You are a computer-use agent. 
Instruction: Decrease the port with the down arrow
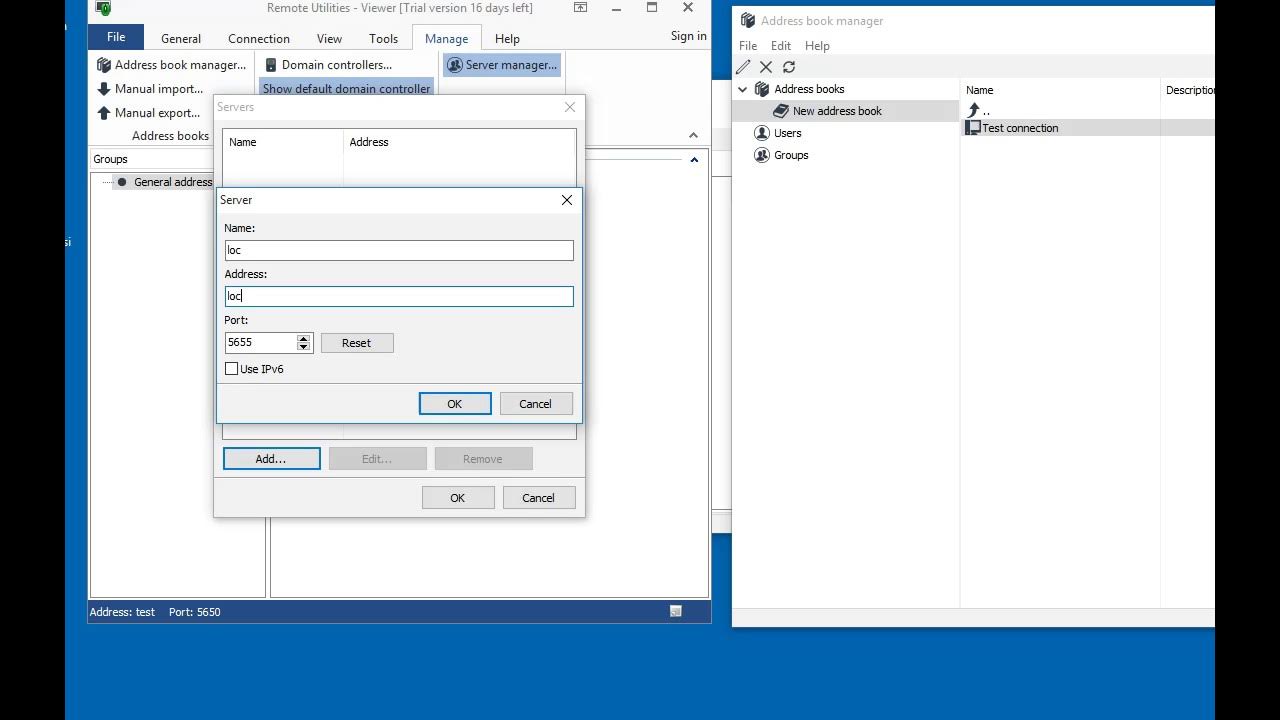304,347
